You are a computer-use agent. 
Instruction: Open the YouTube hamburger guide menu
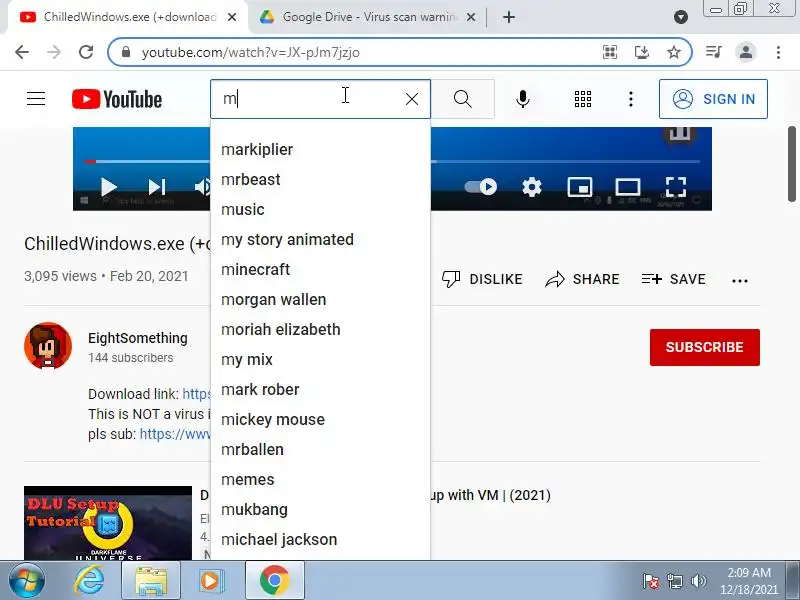(36, 98)
